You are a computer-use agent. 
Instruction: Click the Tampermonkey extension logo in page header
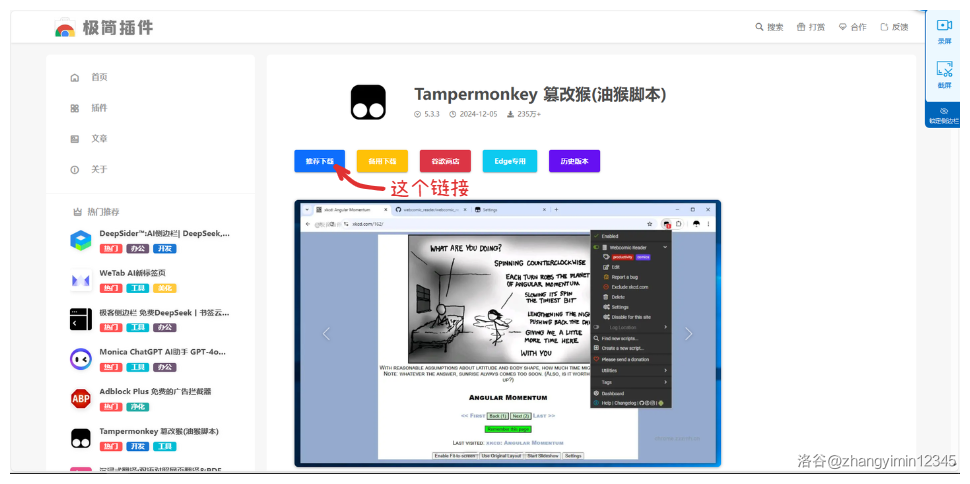click(x=368, y=102)
